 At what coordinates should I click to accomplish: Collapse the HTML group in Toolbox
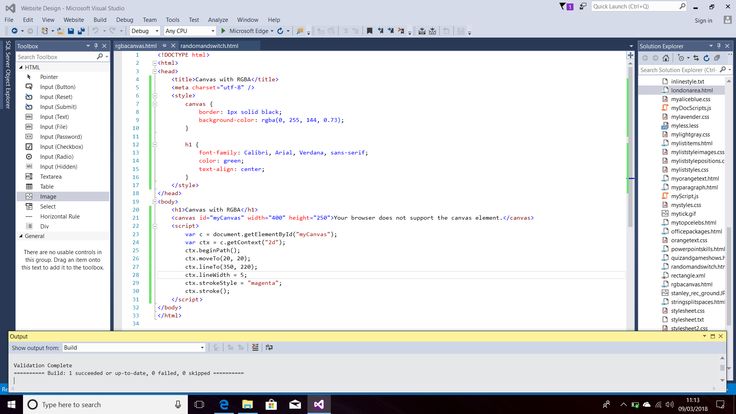pyautogui.click(x=19, y=67)
